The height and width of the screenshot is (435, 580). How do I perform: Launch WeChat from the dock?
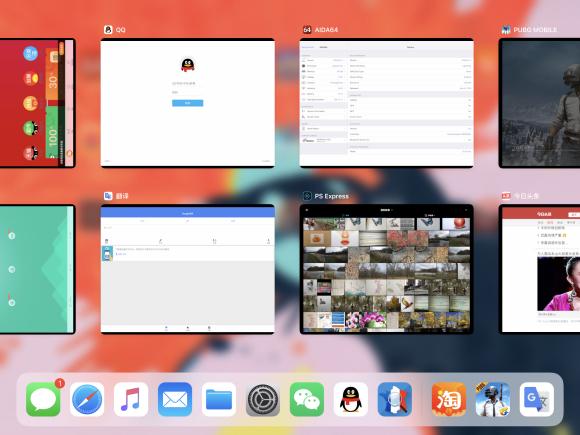[x=307, y=399]
